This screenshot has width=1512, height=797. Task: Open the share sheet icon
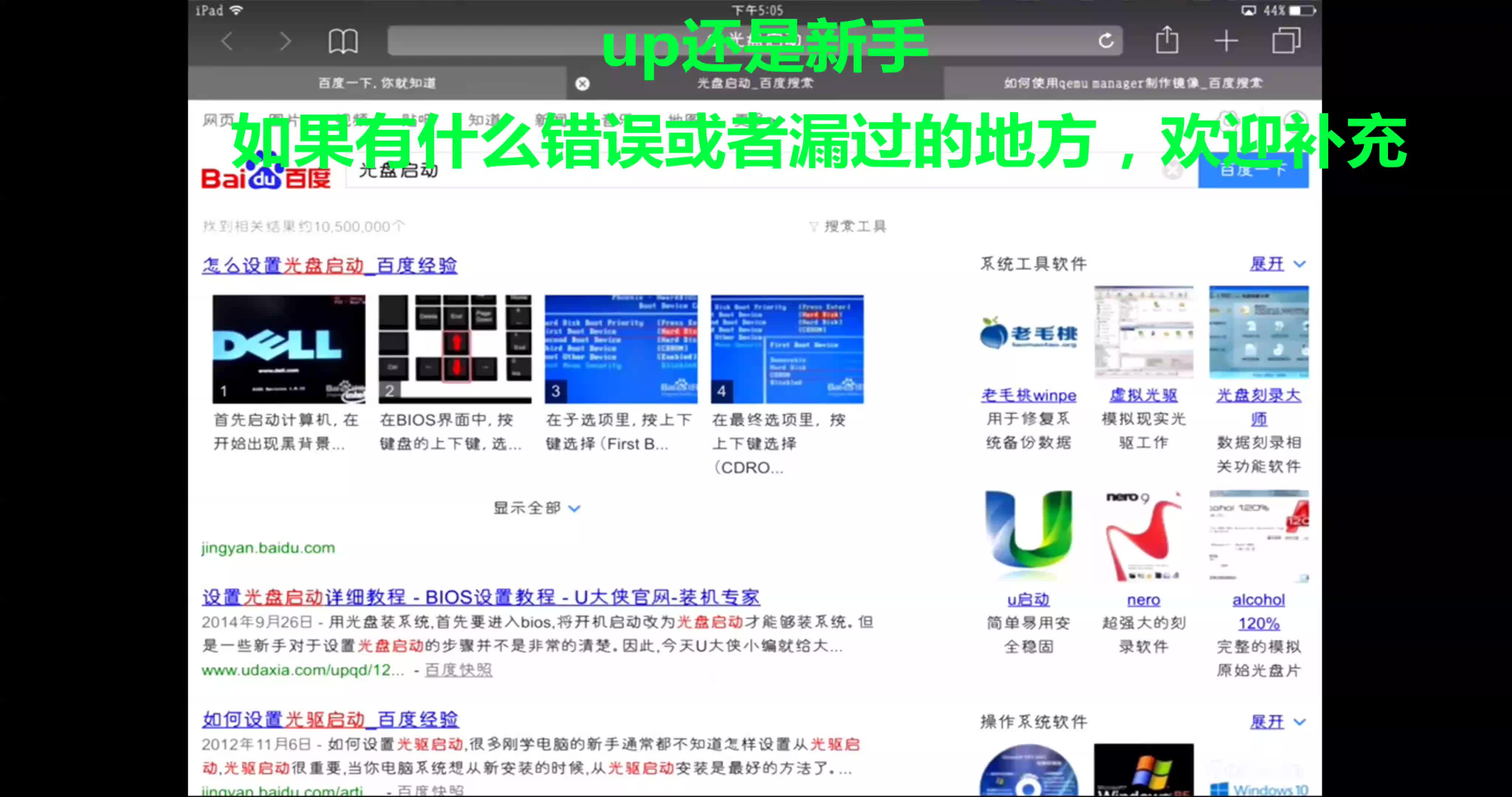tap(1167, 41)
